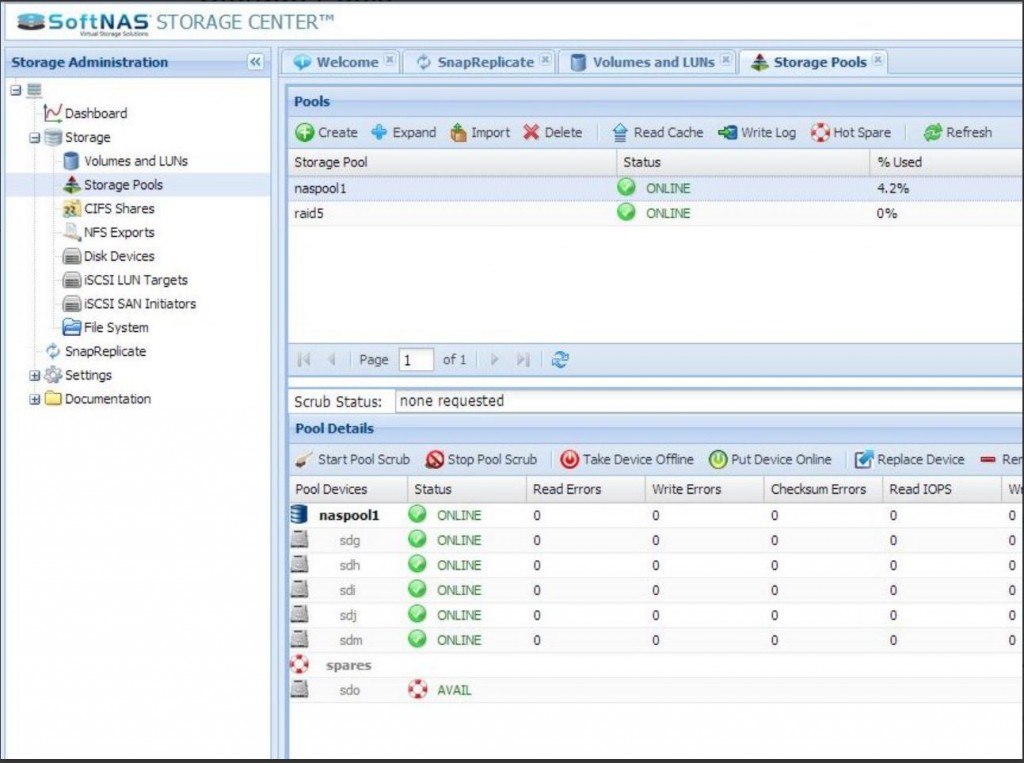The height and width of the screenshot is (763, 1024).
Task: Collapse the root tree node
Action: point(16,90)
